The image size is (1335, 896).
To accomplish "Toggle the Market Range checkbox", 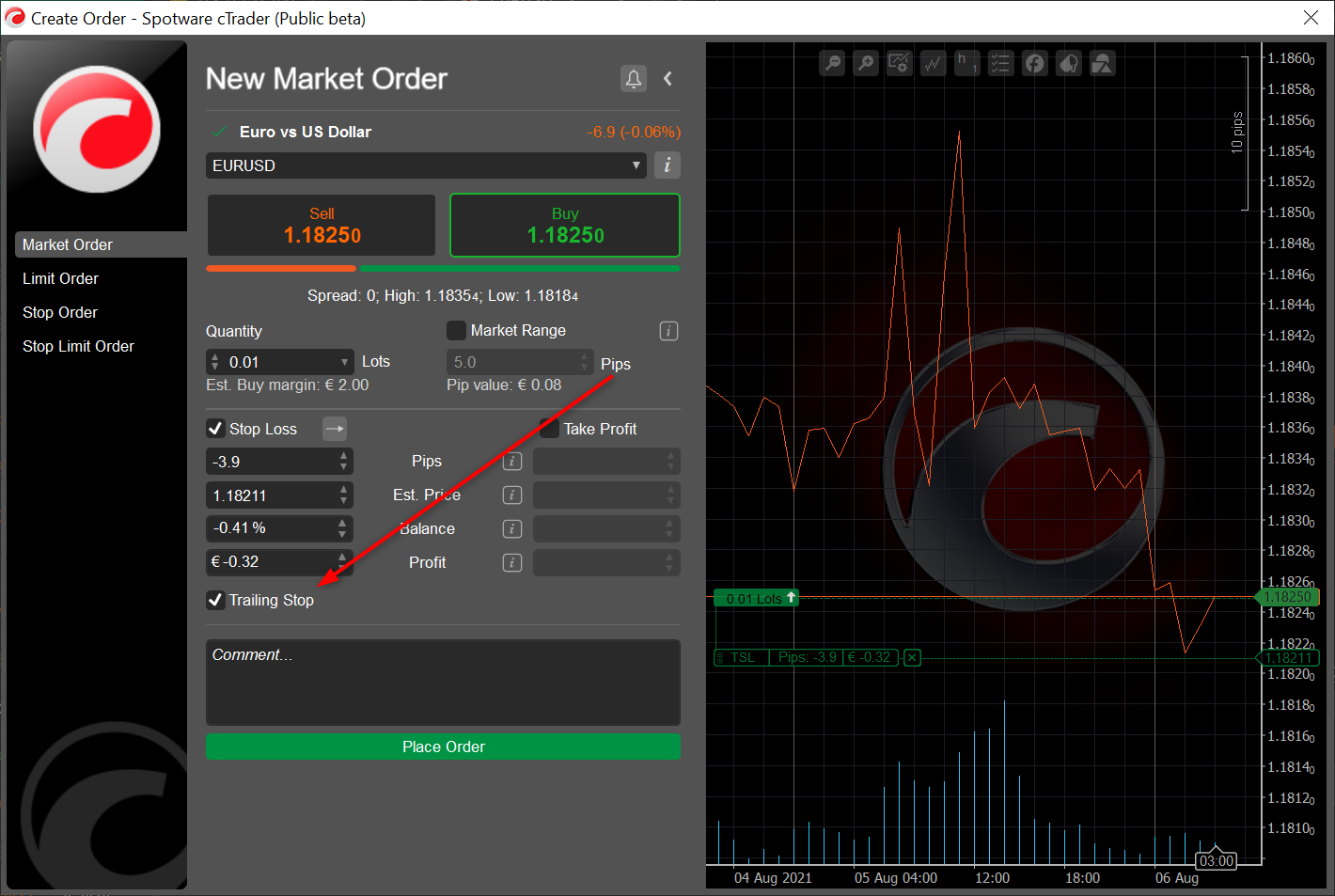I will pyautogui.click(x=456, y=330).
